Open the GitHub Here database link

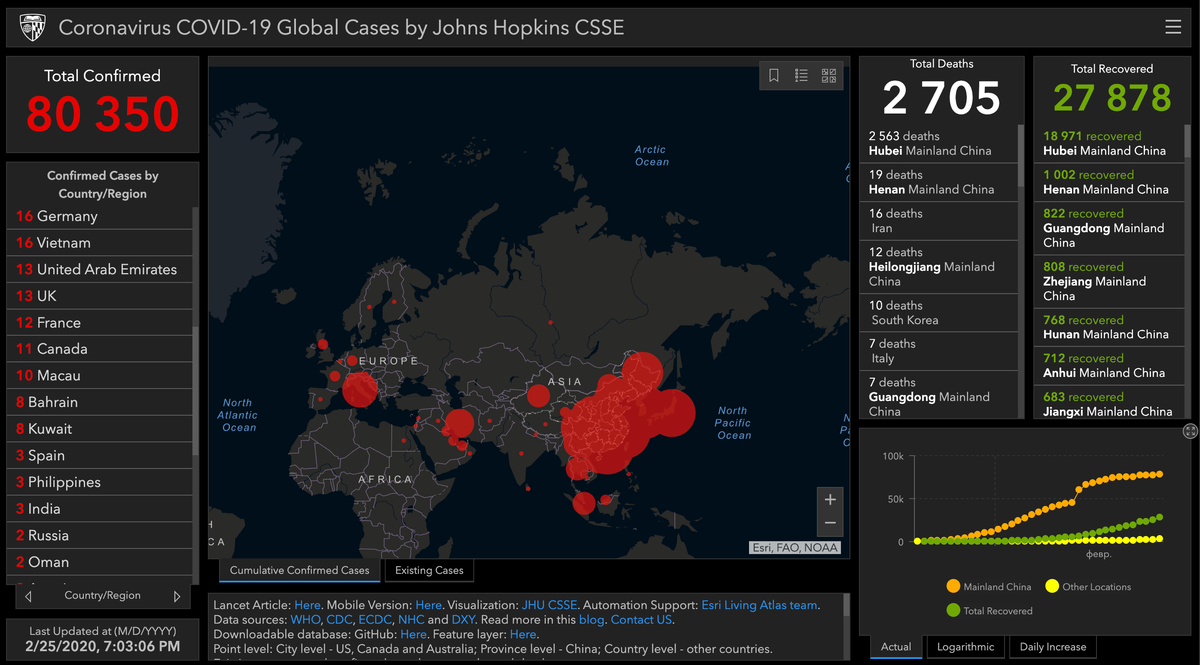pos(413,635)
